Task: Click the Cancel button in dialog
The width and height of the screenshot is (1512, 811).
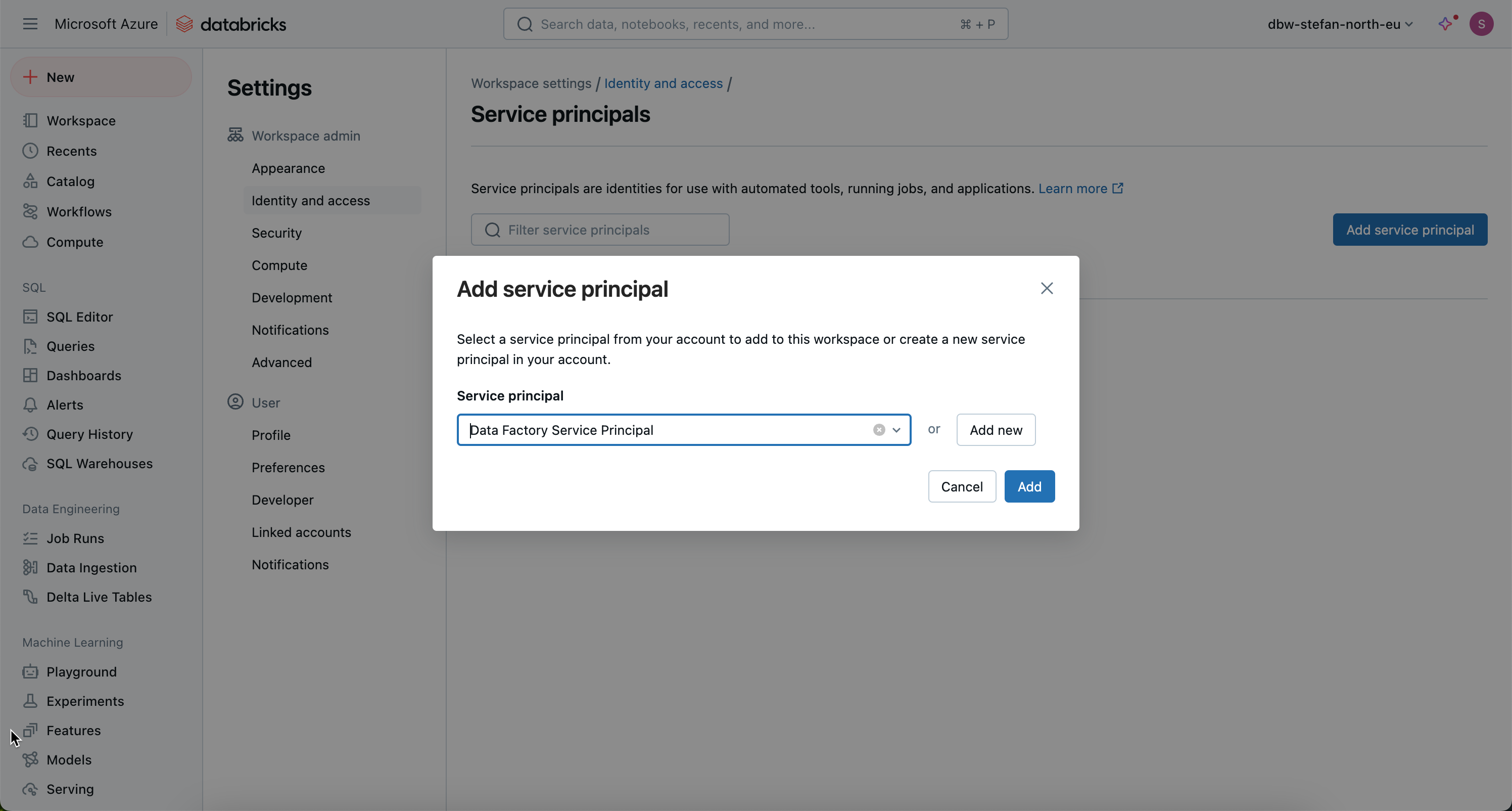Action: click(x=962, y=486)
